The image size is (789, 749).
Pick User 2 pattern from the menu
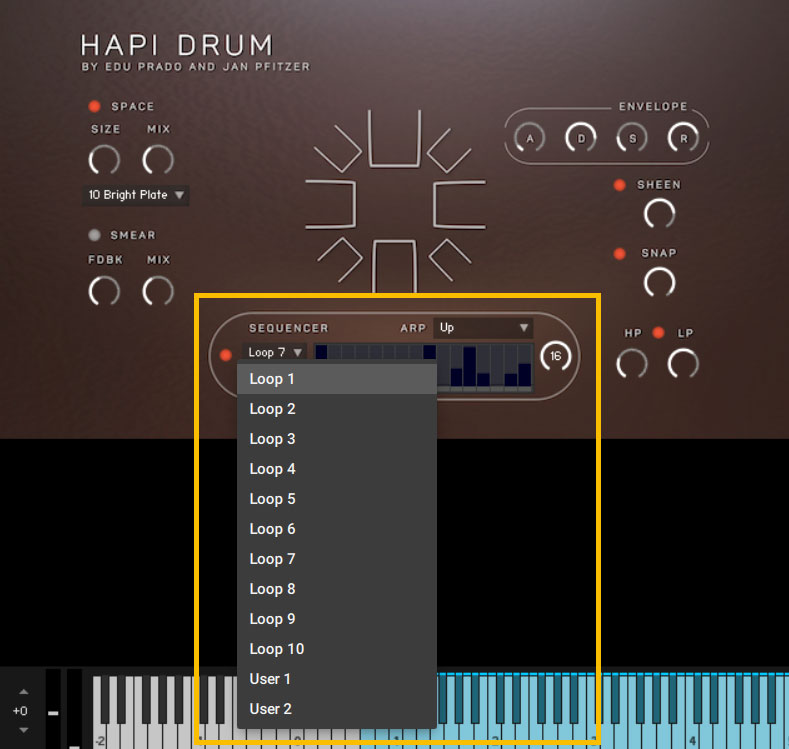click(x=337, y=709)
